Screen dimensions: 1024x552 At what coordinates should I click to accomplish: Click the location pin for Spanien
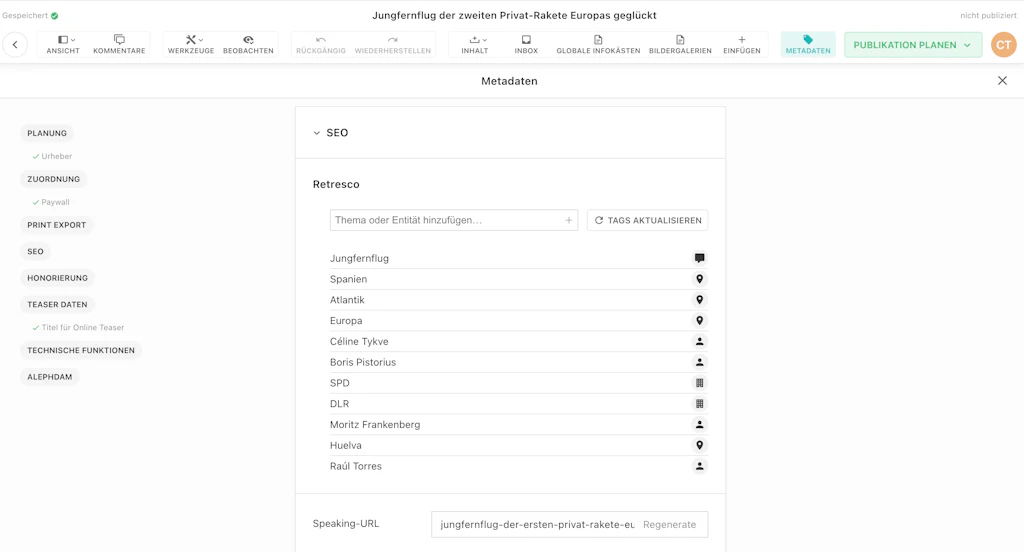[699, 279]
